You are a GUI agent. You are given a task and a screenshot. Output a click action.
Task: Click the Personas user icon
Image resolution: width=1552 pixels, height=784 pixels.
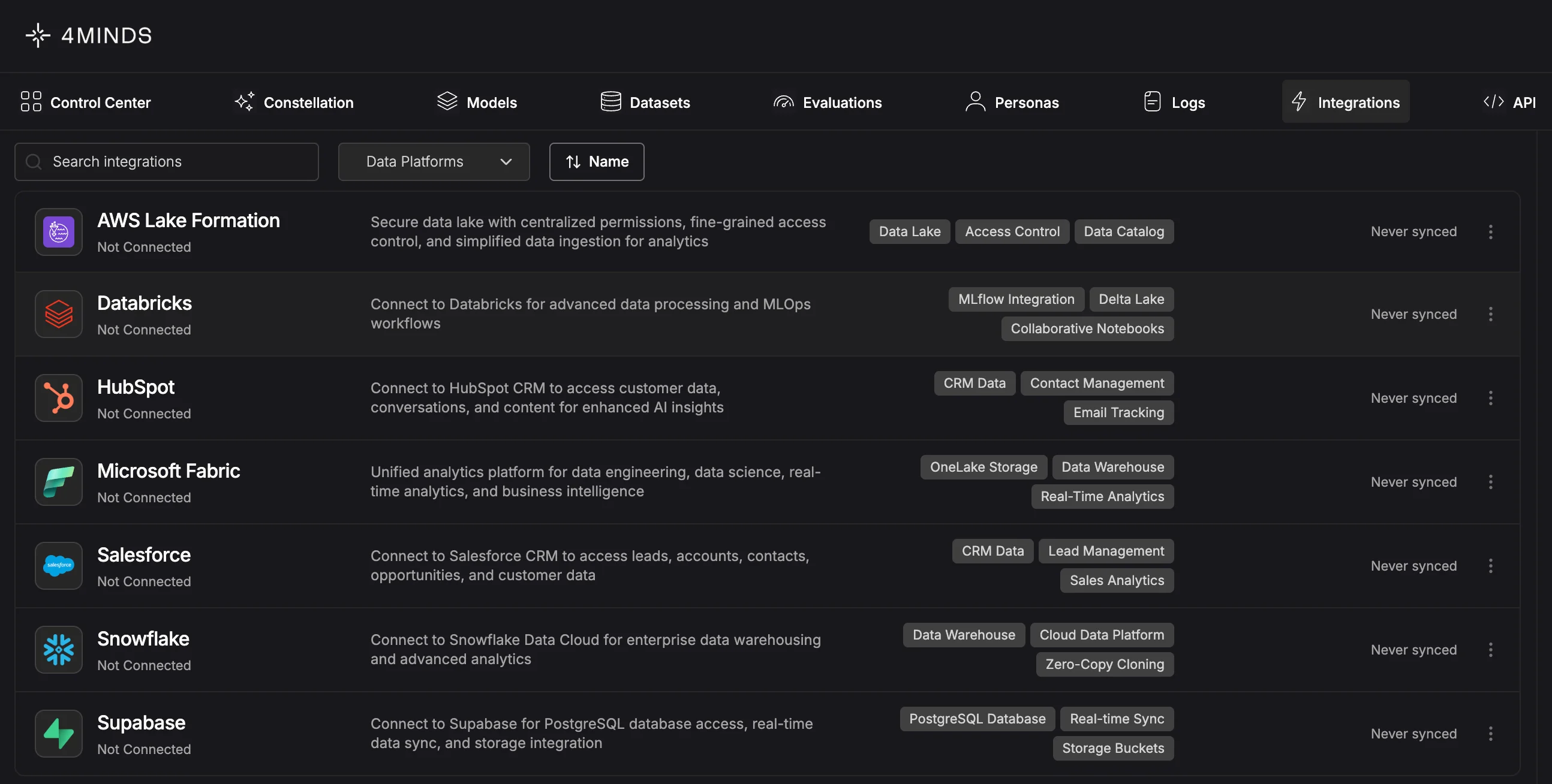pyautogui.click(x=975, y=102)
